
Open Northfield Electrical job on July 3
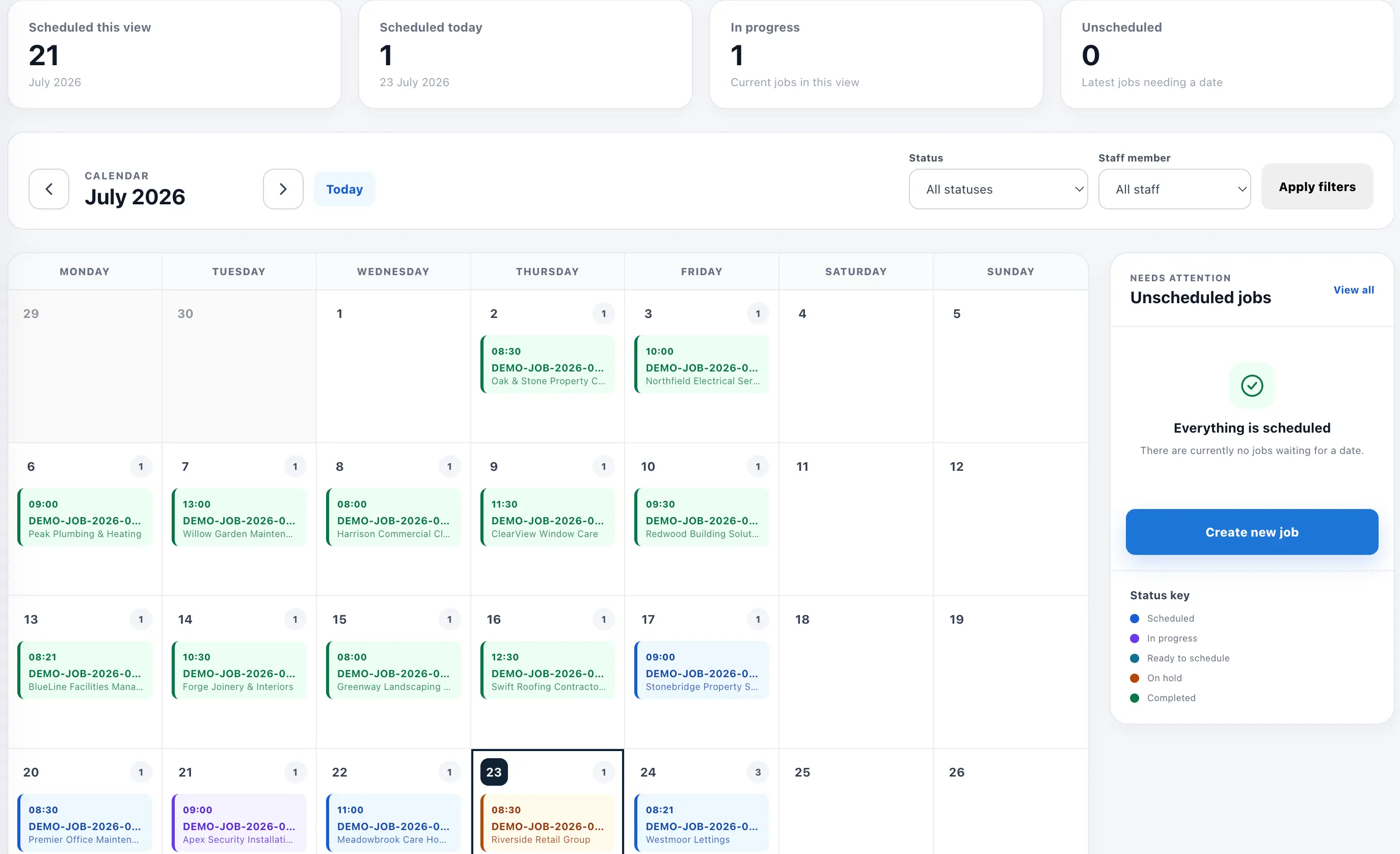[x=702, y=365]
